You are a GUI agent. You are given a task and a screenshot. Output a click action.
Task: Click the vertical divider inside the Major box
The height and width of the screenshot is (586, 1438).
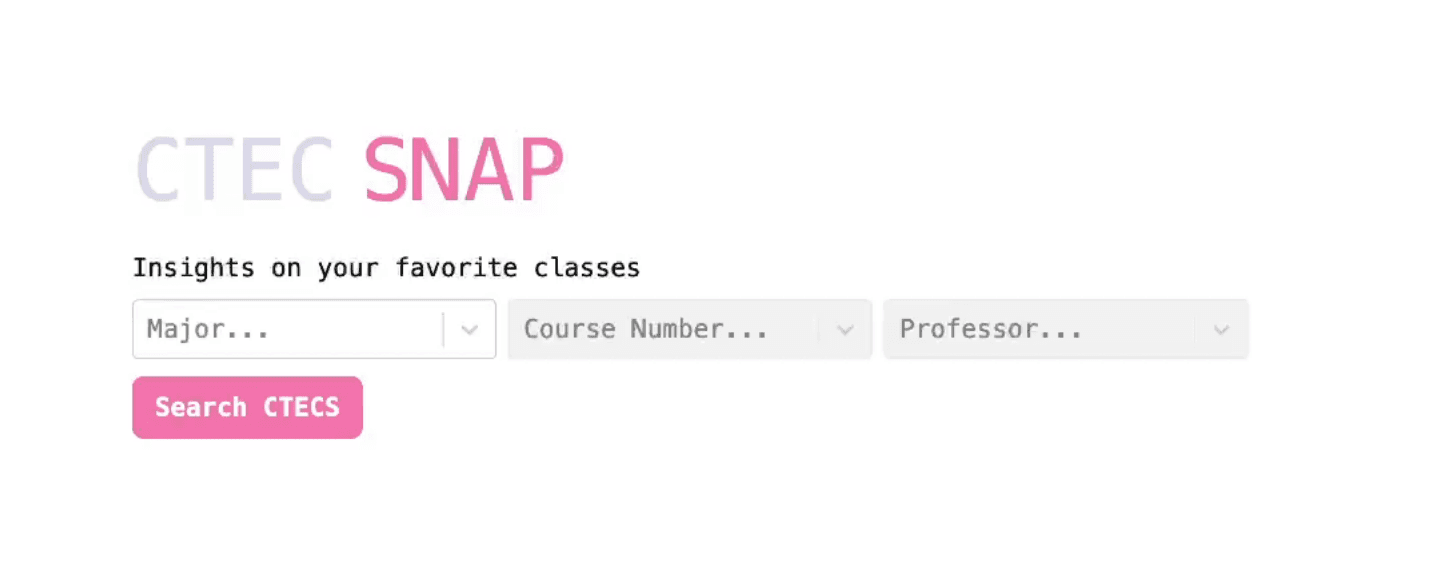click(x=443, y=329)
